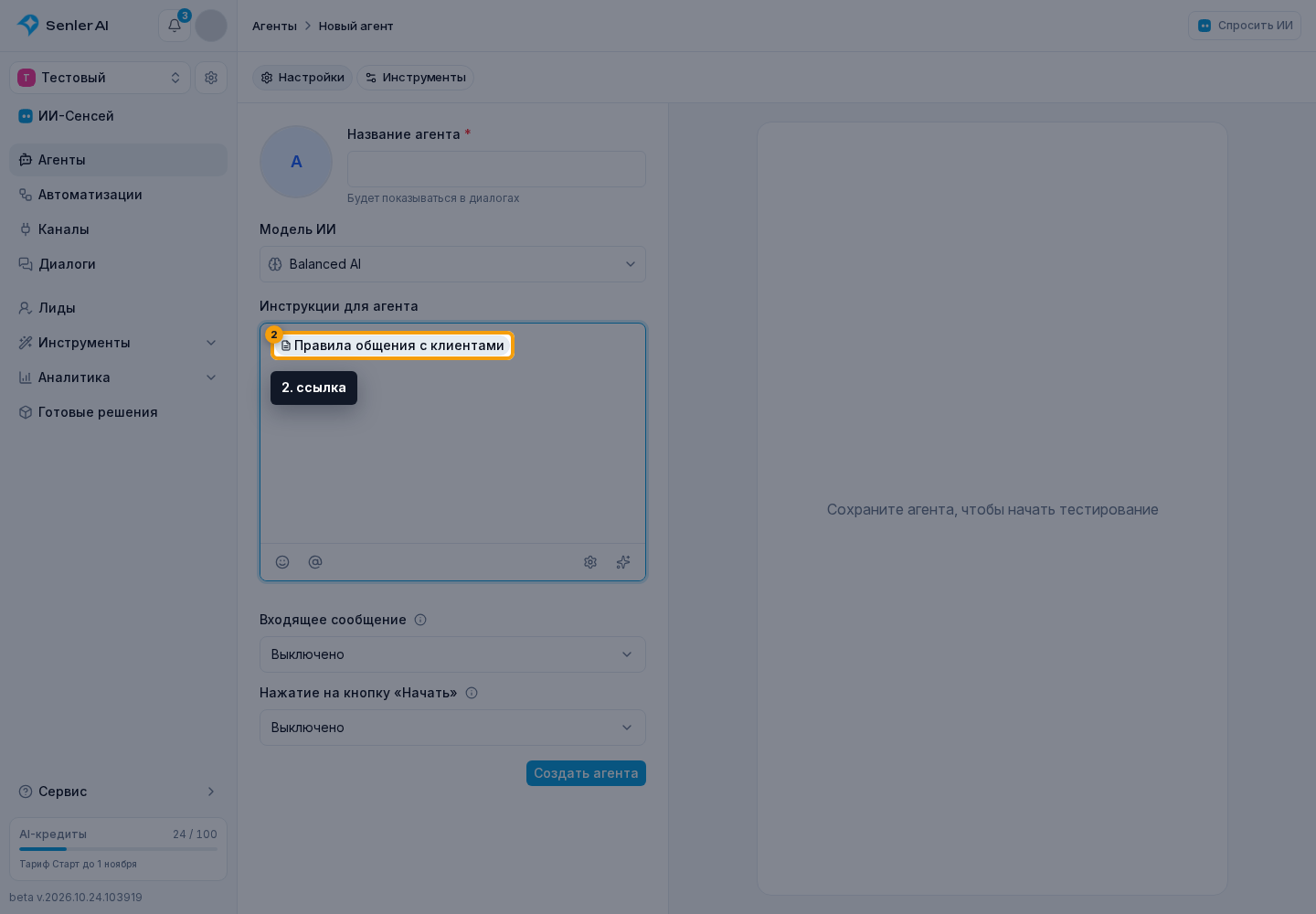Open workspace settings gear beside Тестовый
This screenshot has height=914, width=1316.
pyautogui.click(x=211, y=78)
